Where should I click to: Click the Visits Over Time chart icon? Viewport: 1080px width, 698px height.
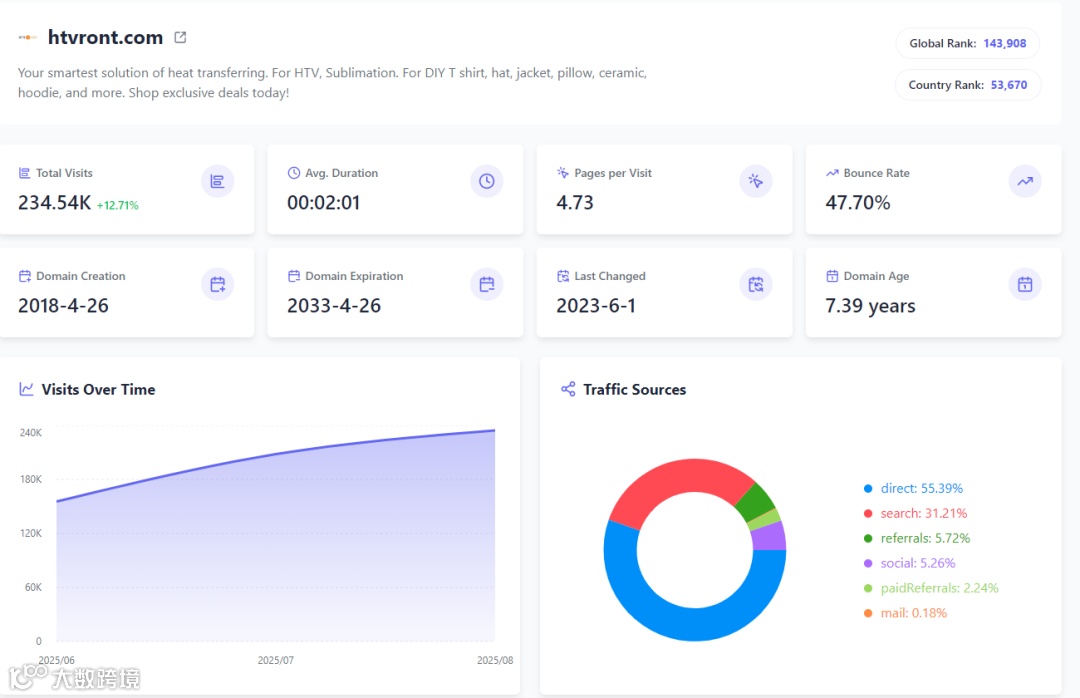(x=26, y=389)
